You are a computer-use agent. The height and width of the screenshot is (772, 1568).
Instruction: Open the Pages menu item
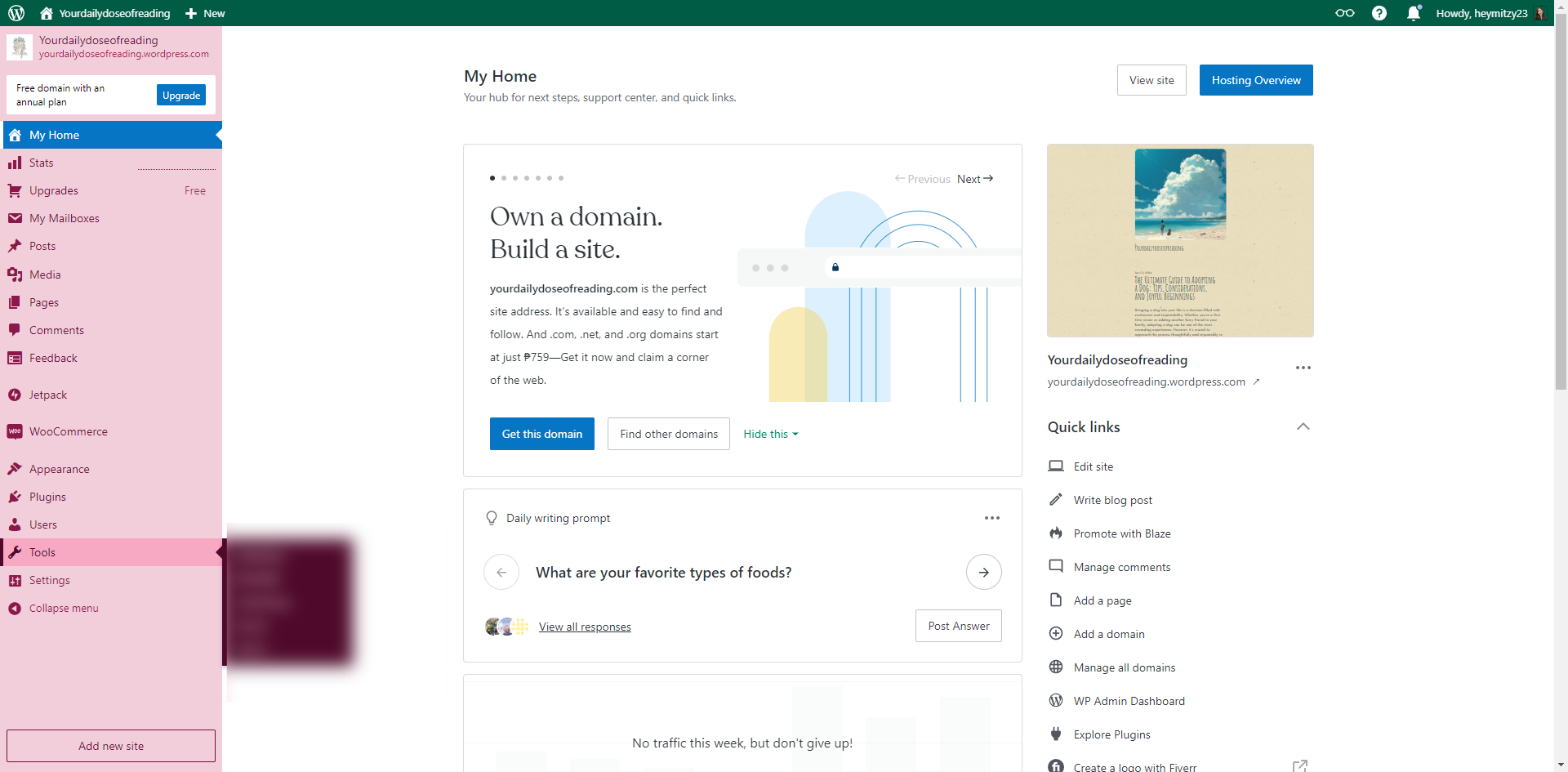[113, 302]
